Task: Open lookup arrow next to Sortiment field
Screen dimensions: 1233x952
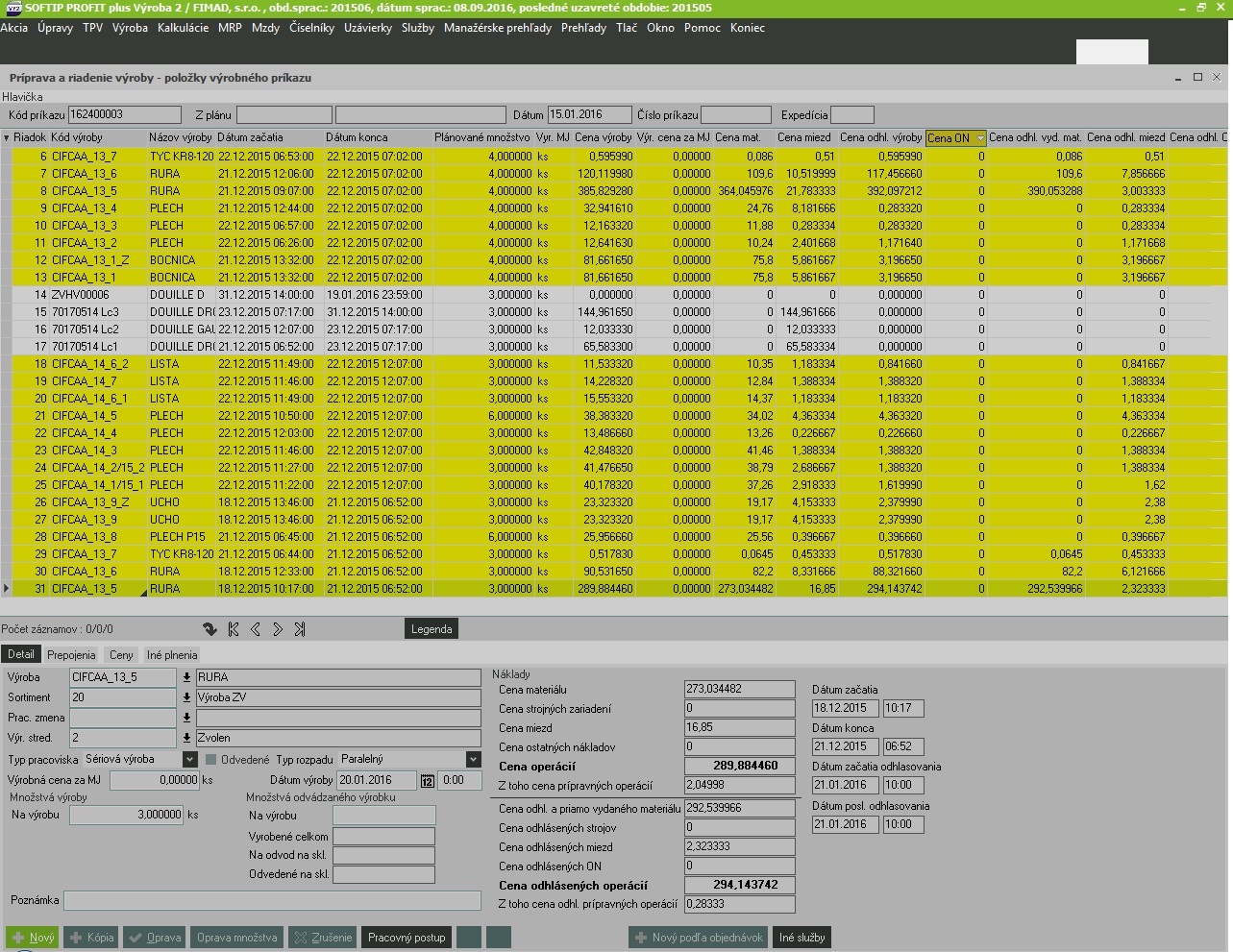Action: click(186, 697)
